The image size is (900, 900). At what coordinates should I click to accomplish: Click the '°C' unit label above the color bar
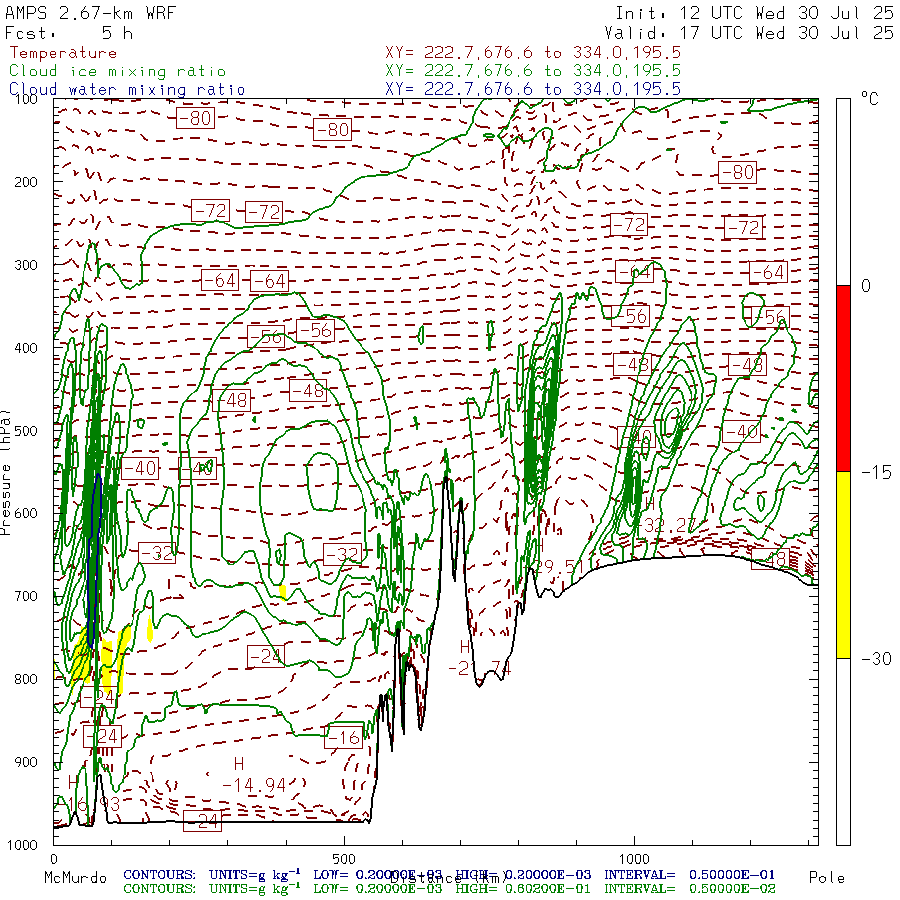coord(869,99)
